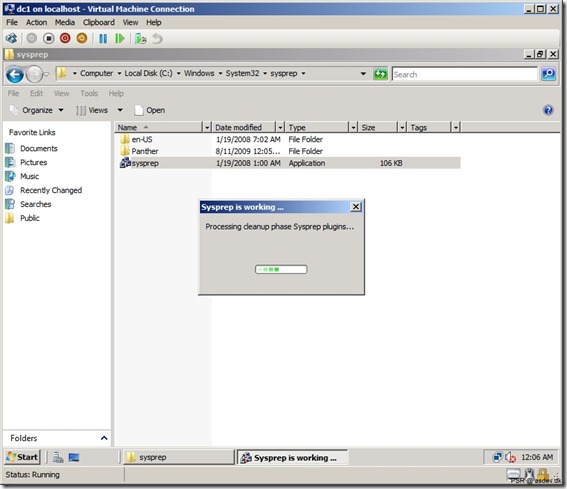Click System32 segment in address bar

[x=242, y=73]
